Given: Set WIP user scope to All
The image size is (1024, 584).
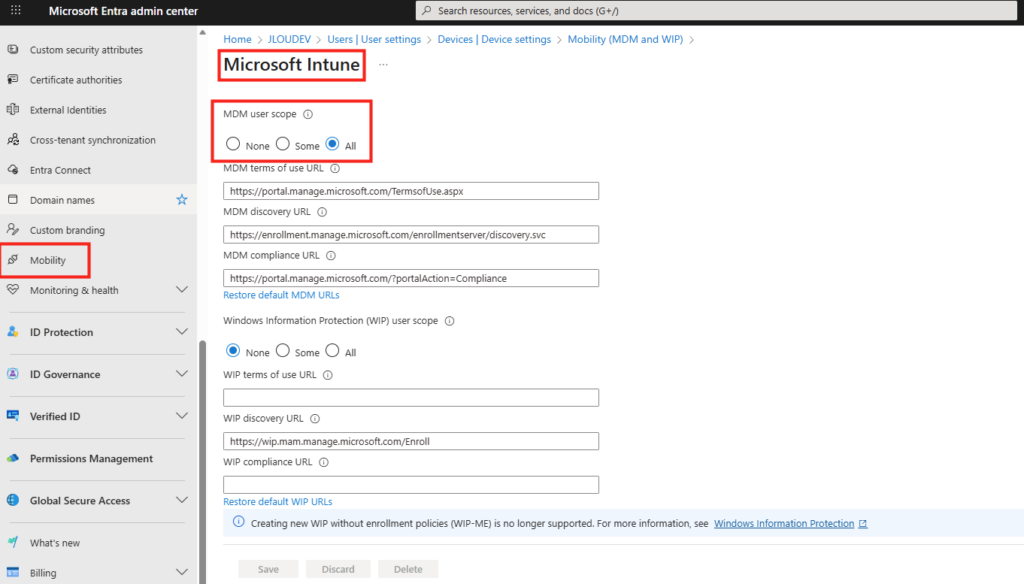Looking at the screenshot, I should point(333,351).
